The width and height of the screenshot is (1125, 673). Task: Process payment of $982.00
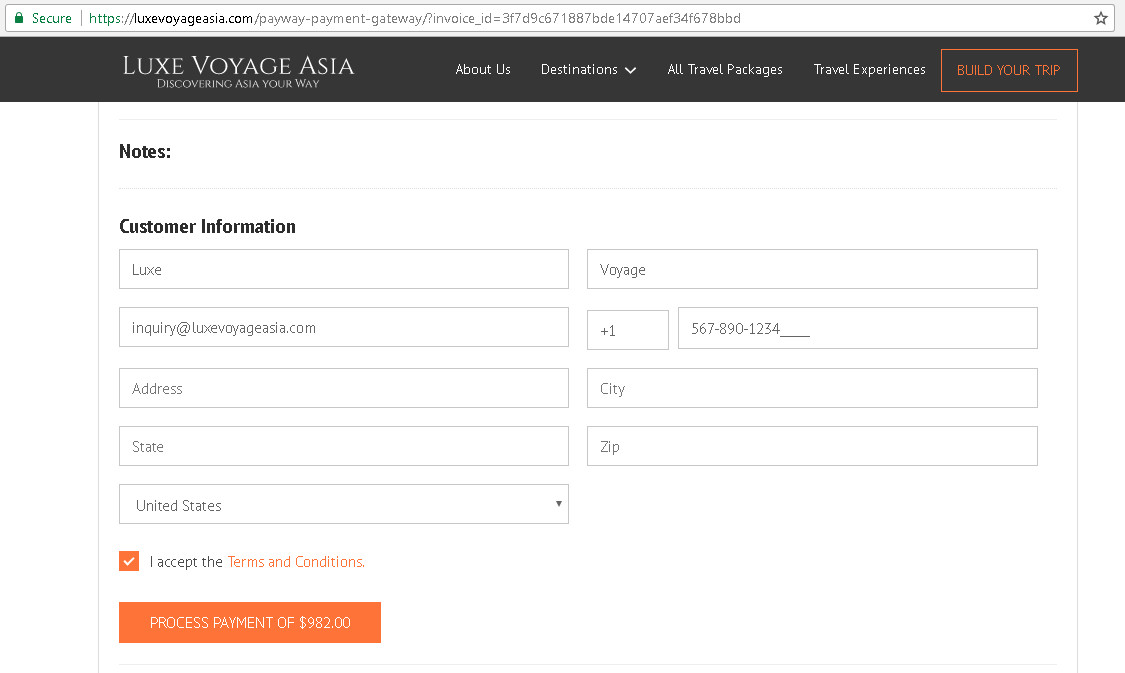pyautogui.click(x=250, y=623)
